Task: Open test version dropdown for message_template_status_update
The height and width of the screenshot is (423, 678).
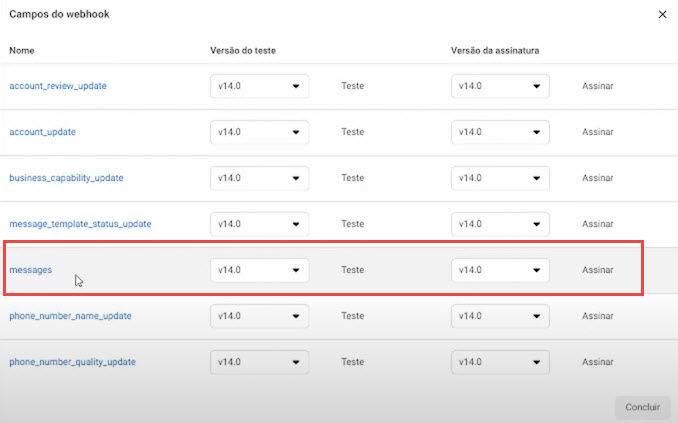Action: (x=259, y=224)
